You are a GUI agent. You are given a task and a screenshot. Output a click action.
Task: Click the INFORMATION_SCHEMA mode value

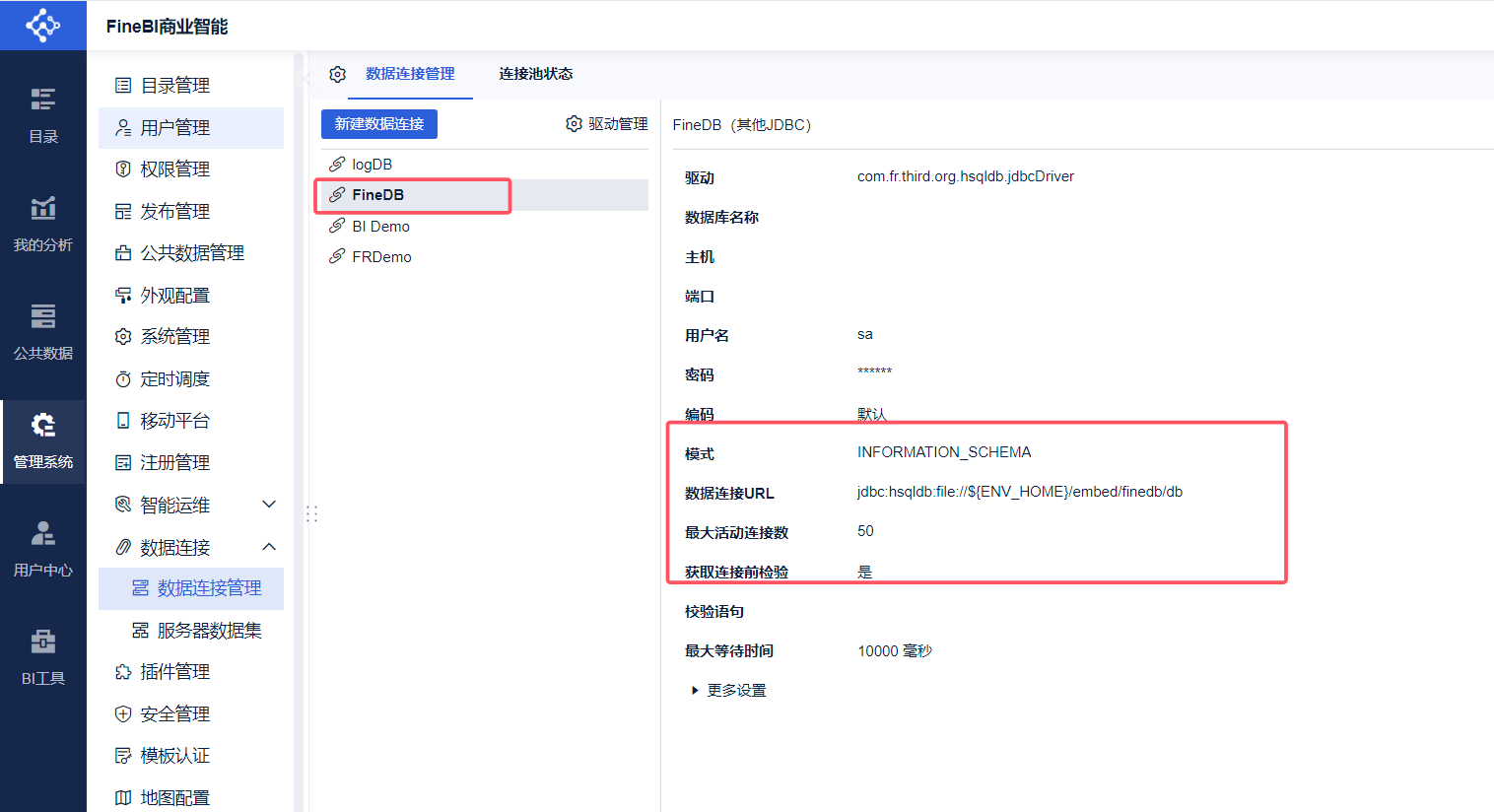tap(944, 452)
